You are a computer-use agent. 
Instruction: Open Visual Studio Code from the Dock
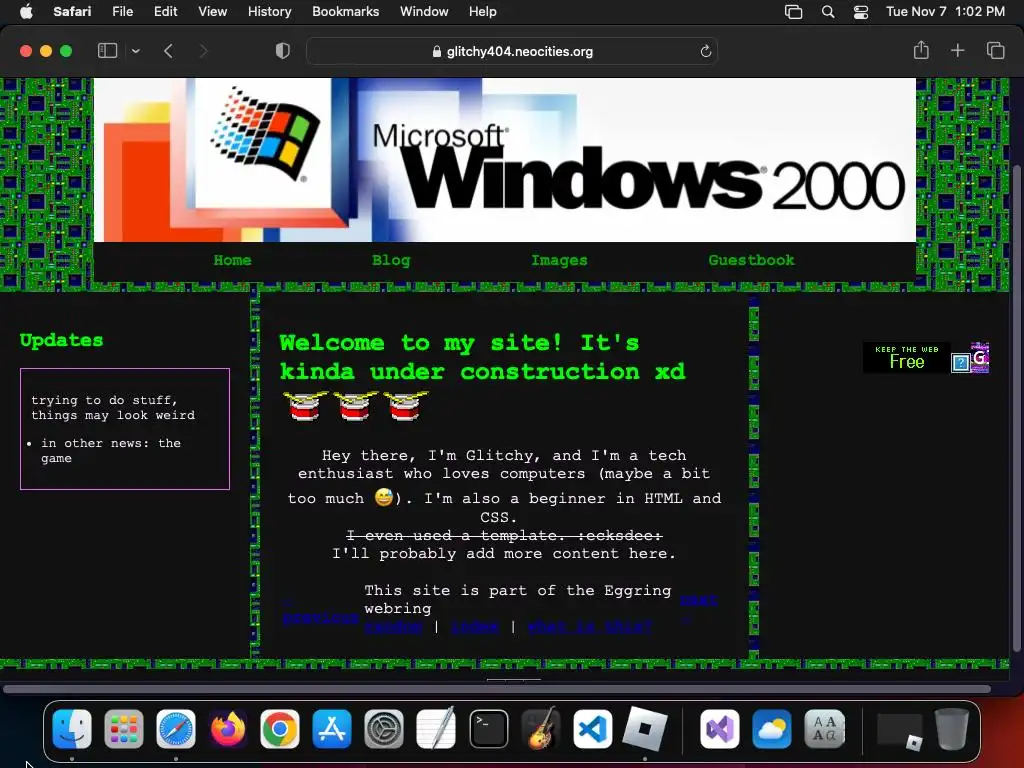coord(592,729)
